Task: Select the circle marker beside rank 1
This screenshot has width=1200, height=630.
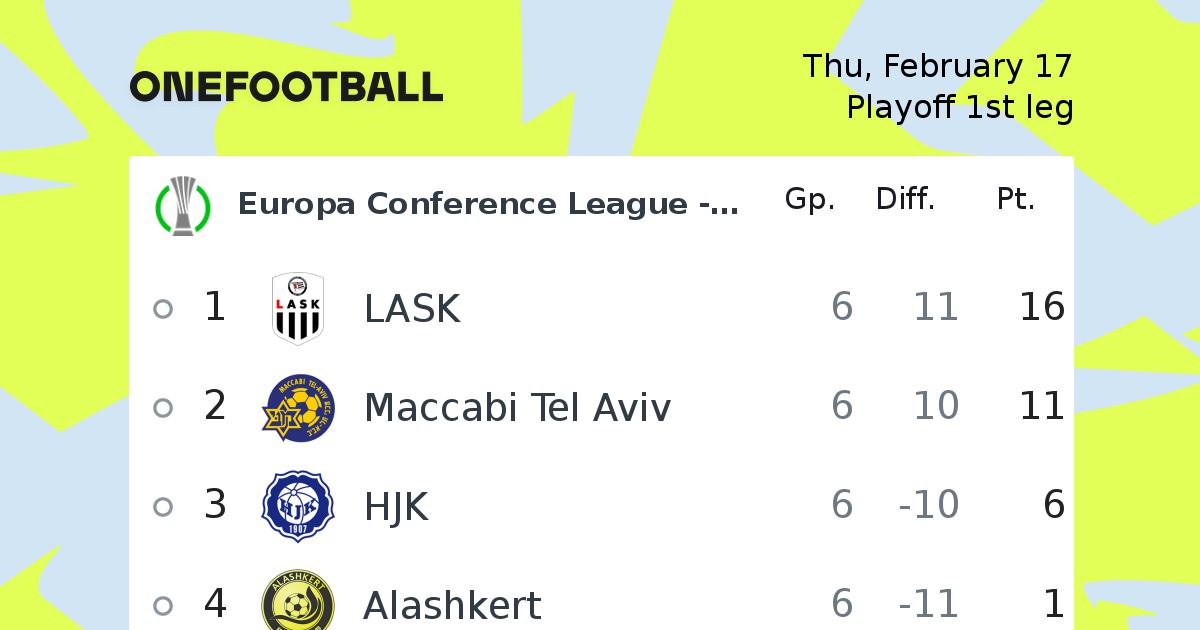Action: [x=163, y=309]
